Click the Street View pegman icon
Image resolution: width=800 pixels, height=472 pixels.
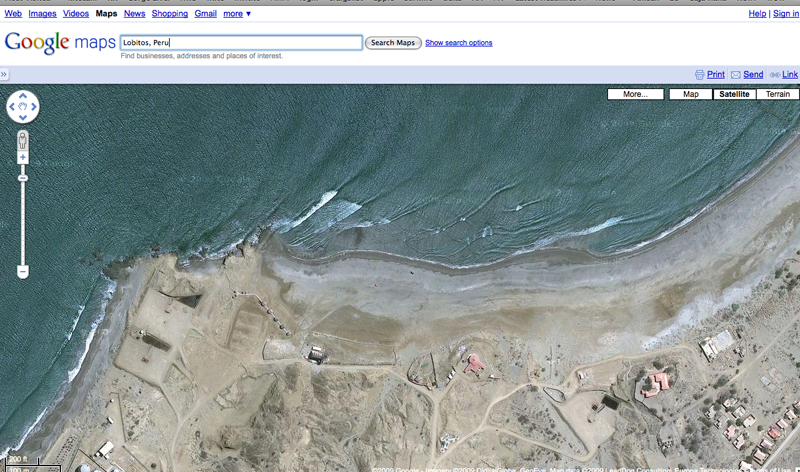click(x=22, y=139)
